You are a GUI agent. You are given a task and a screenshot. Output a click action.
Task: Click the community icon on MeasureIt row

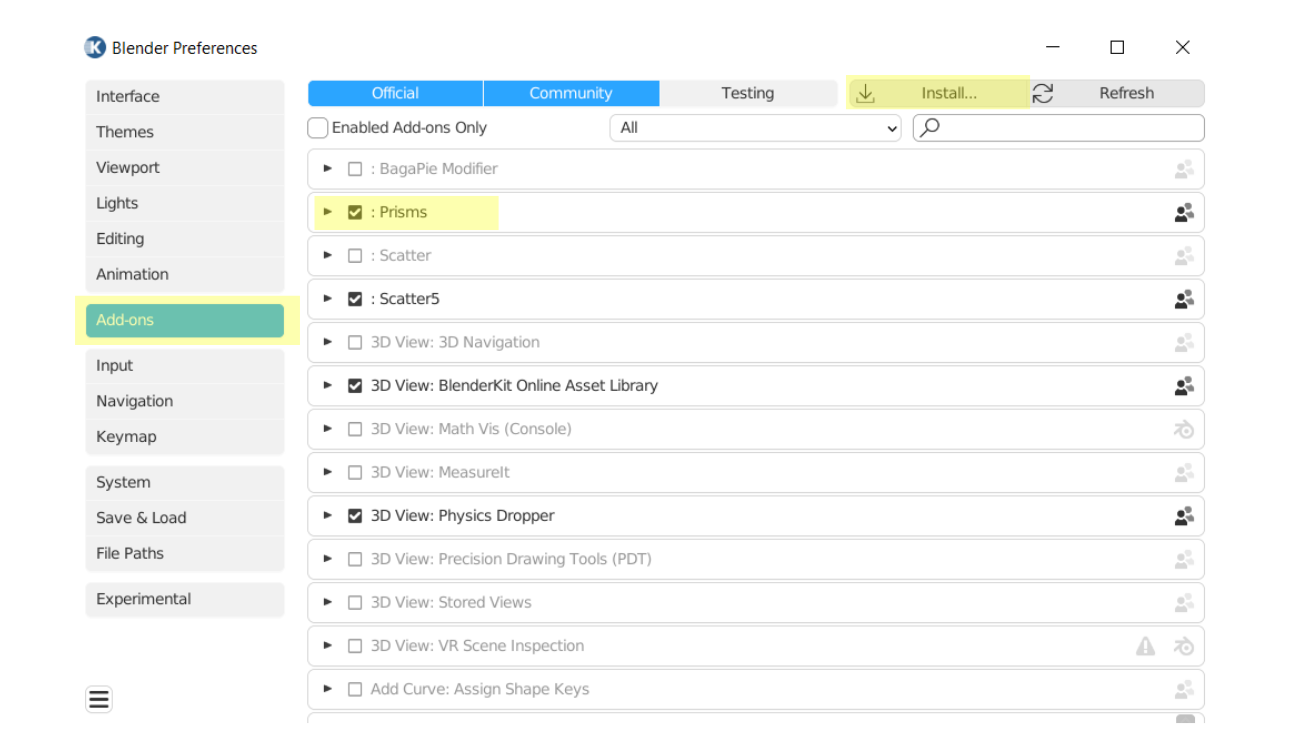[1184, 472]
